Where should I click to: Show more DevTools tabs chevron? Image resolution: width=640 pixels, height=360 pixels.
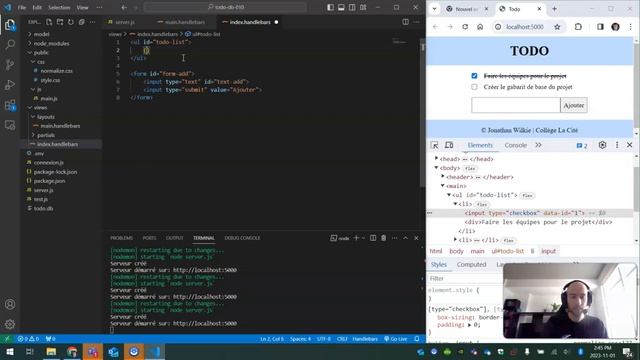pos(538,145)
